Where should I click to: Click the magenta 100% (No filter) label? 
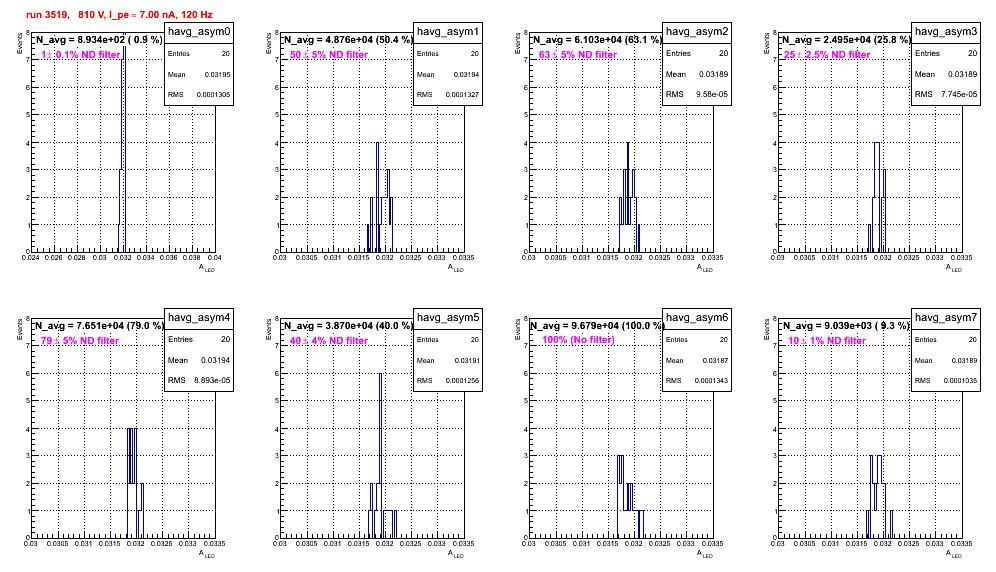(579, 340)
